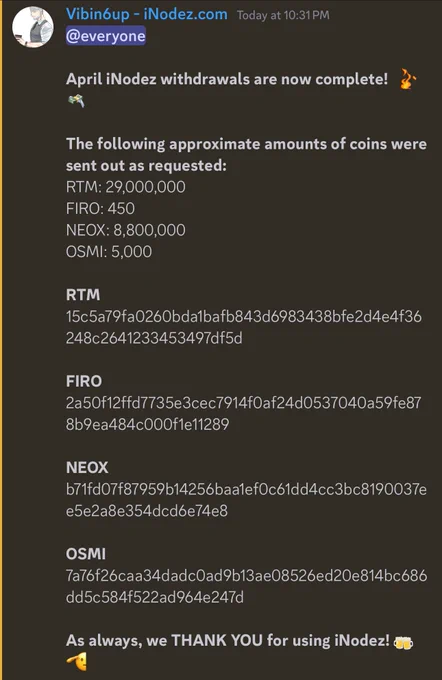Image resolution: width=442 pixels, height=680 pixels.
Task: Click the NEOX transaction hash text
Action: (246, 500)
